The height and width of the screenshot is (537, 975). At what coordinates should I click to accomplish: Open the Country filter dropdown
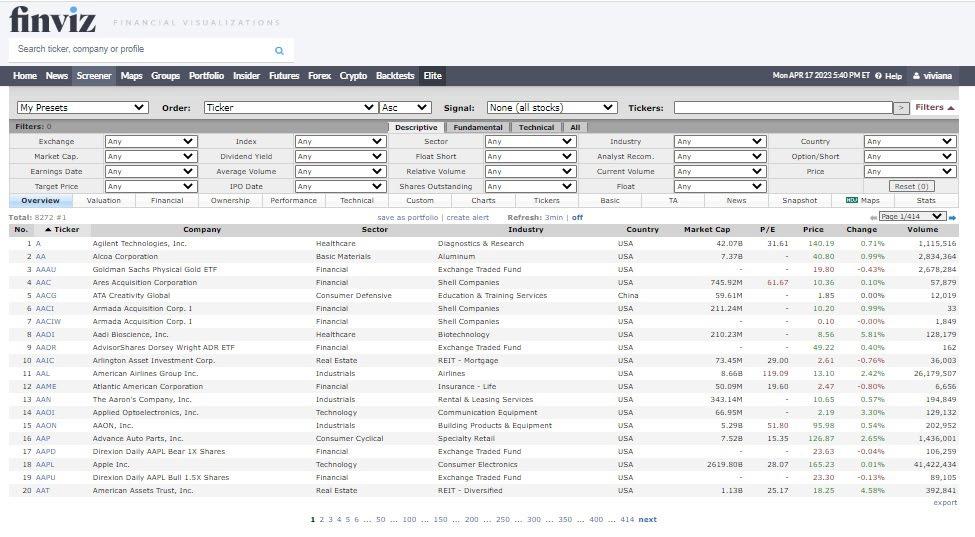click(909, 142)
